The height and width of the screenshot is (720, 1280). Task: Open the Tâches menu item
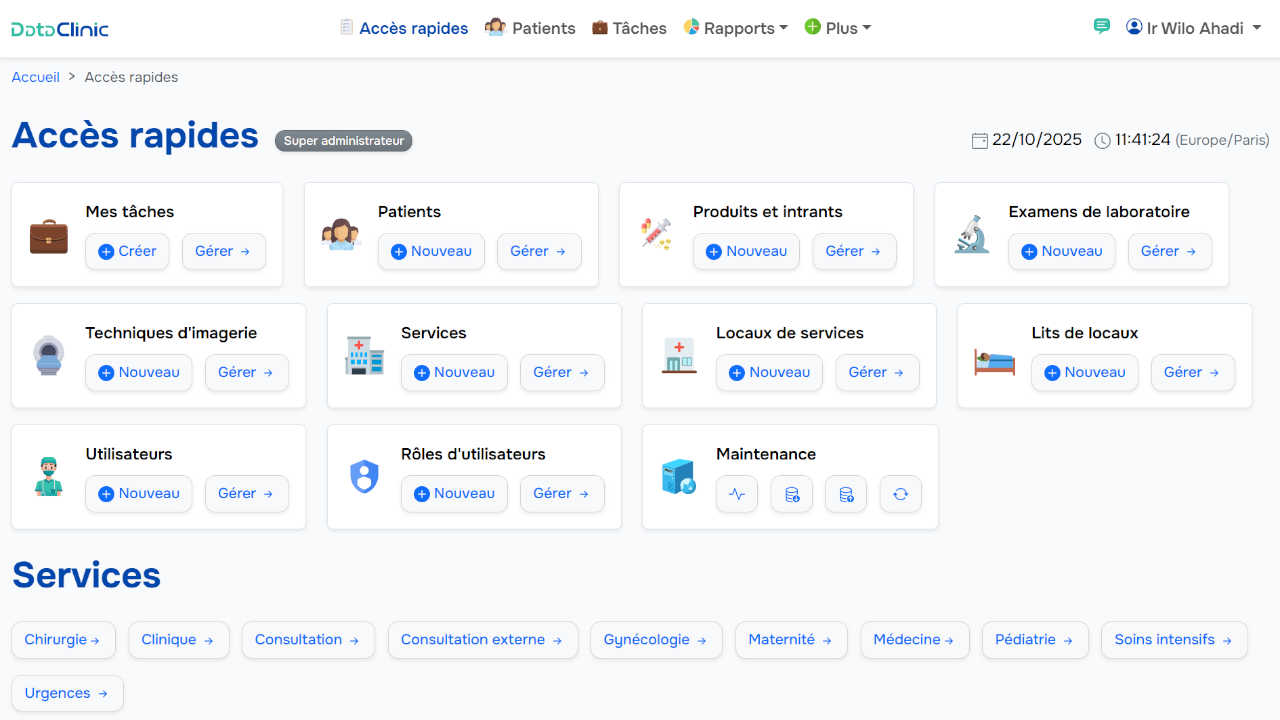[x=629, y=28]
